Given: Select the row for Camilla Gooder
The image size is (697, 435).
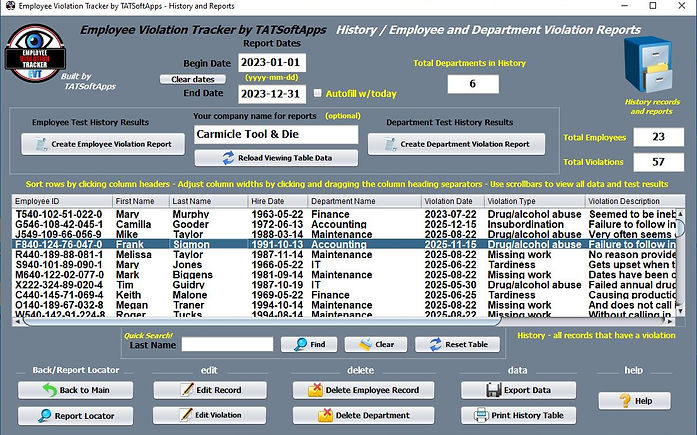Looking at the screenshot, I should point(344,224).
